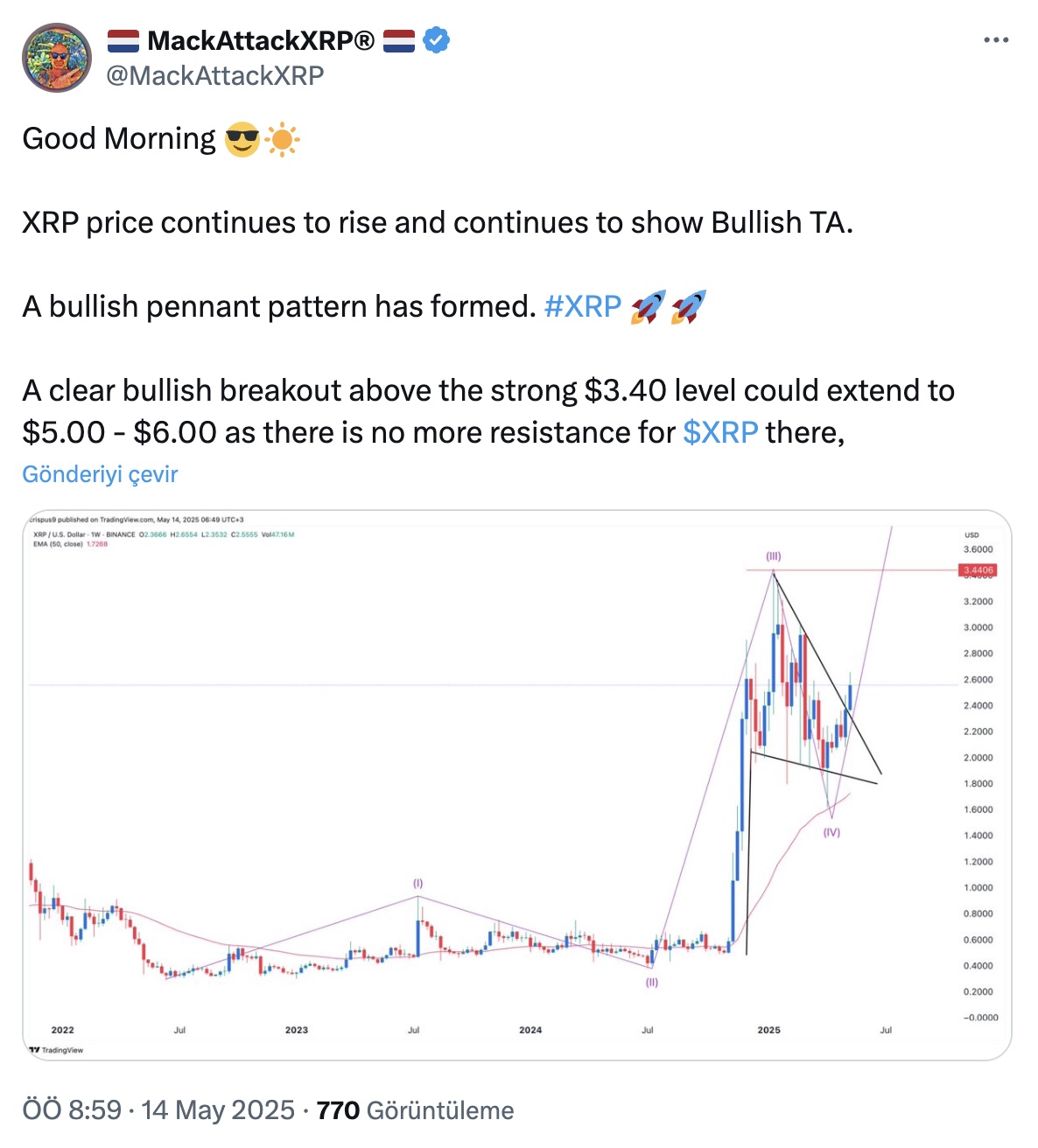Click the $XRP cashtag link
1038x1148 pixels.
tap(720, 432)
